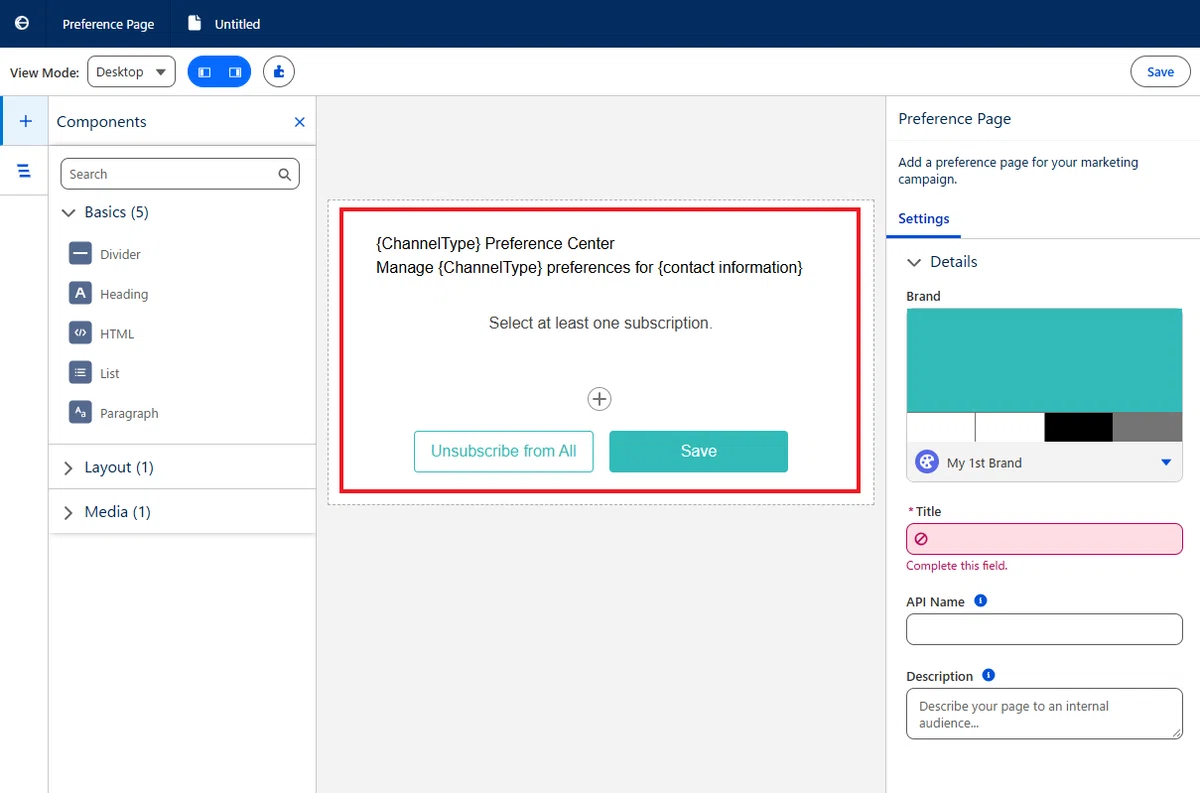Click the "{ChannelType} Preference Center" heading text
Image resolution: width=1200 pixels, height=793 pixels.
point(495,243)
